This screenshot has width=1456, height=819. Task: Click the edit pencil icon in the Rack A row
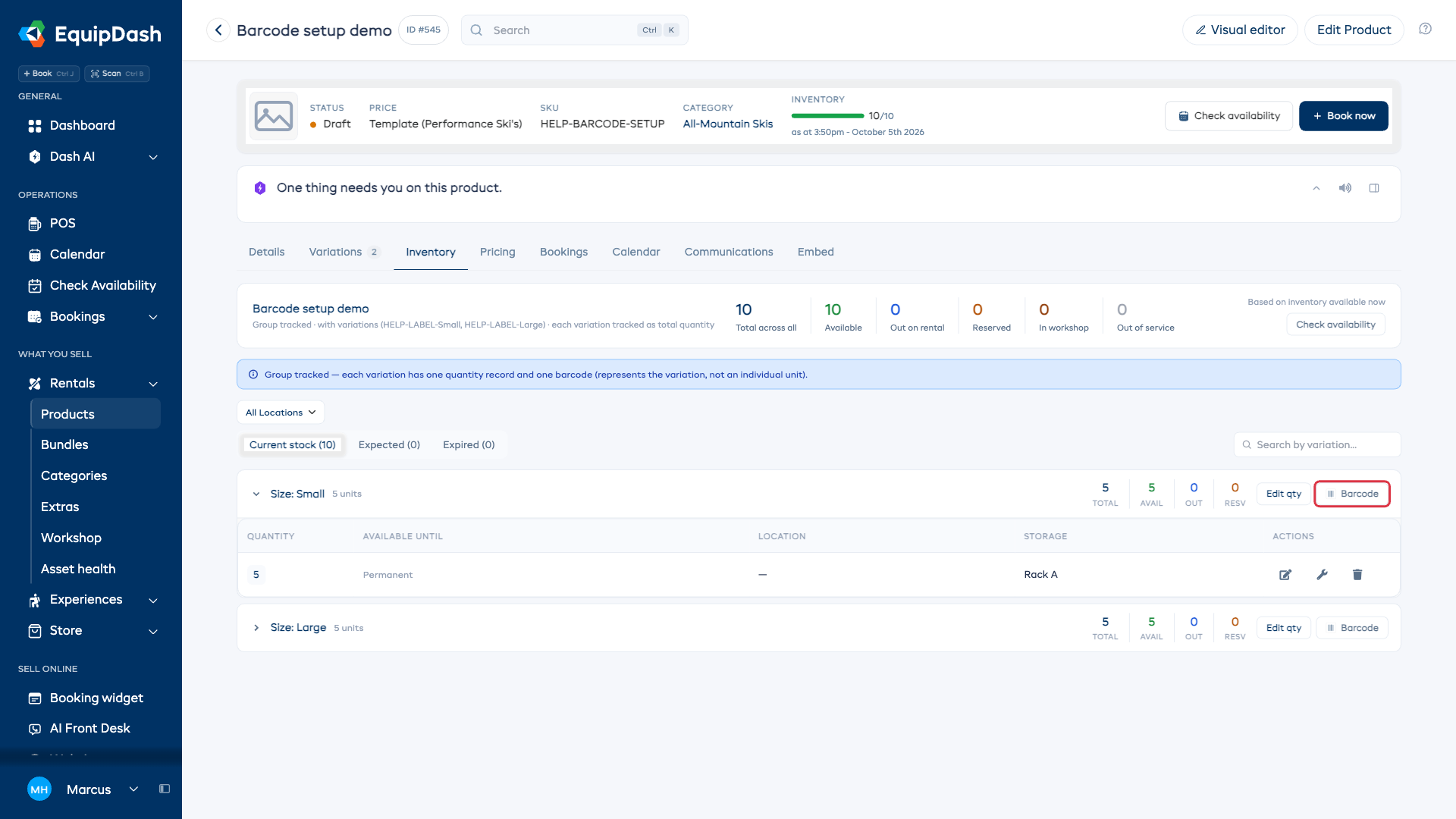(1285, 575)
